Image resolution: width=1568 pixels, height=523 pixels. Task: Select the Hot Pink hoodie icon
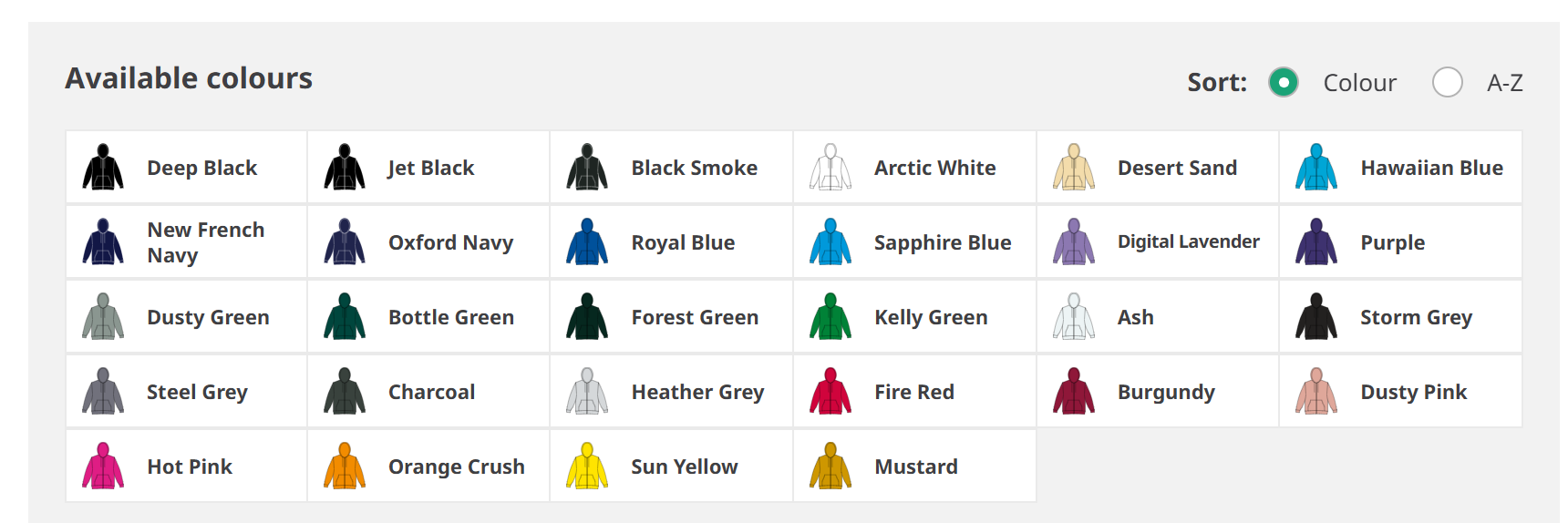103,467
